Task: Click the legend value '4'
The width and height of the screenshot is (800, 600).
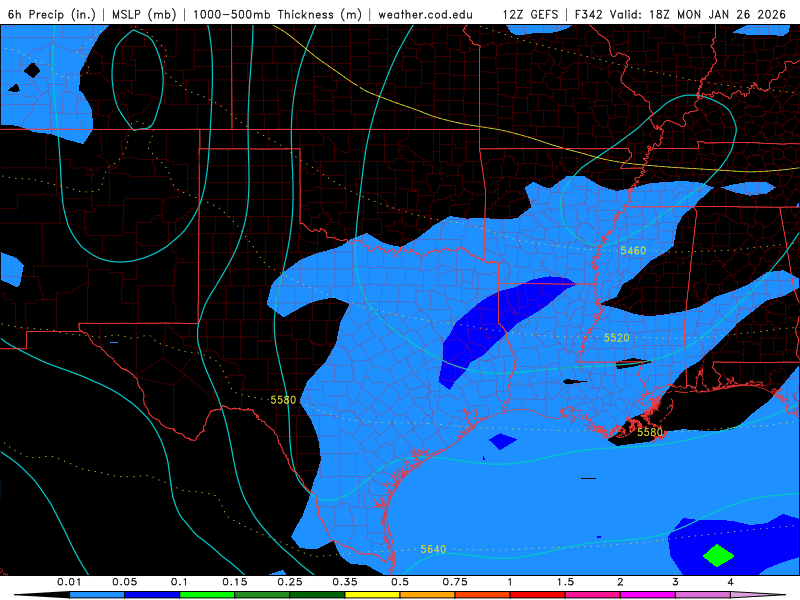Action: tap(731, 582)
